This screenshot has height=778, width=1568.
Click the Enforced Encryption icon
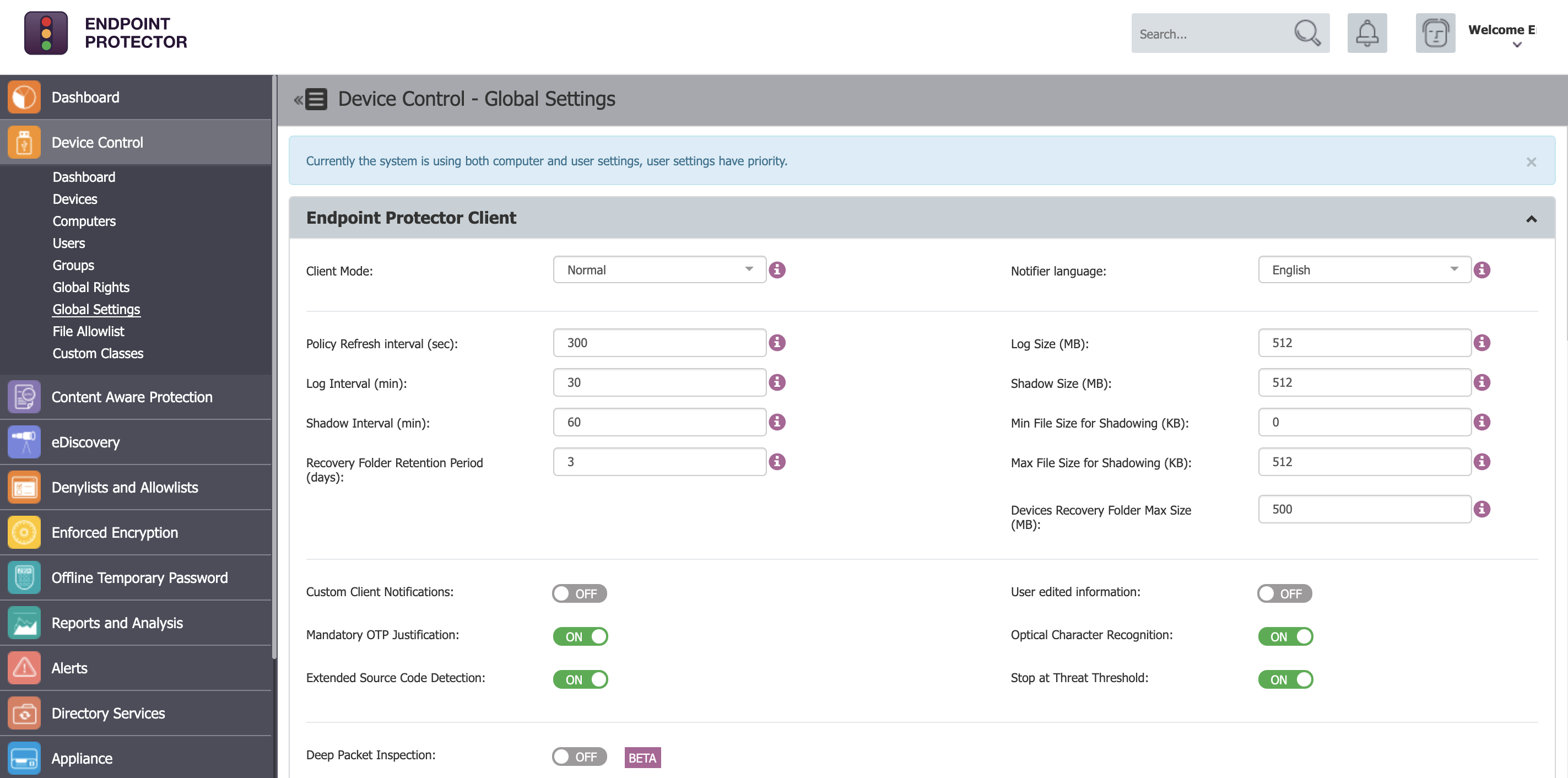[x=24, y=532]
